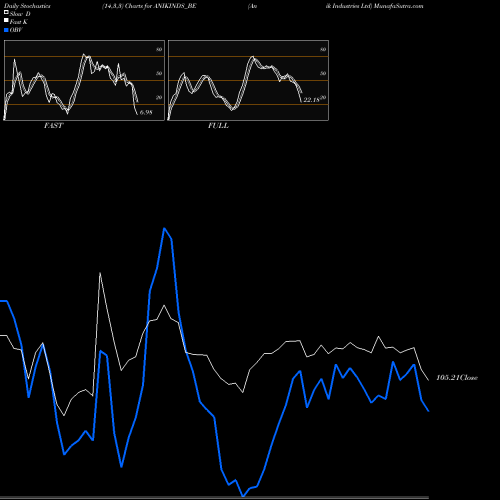Click the Fast K legend swatch
The image size is (500, 500).
point(6,21)
